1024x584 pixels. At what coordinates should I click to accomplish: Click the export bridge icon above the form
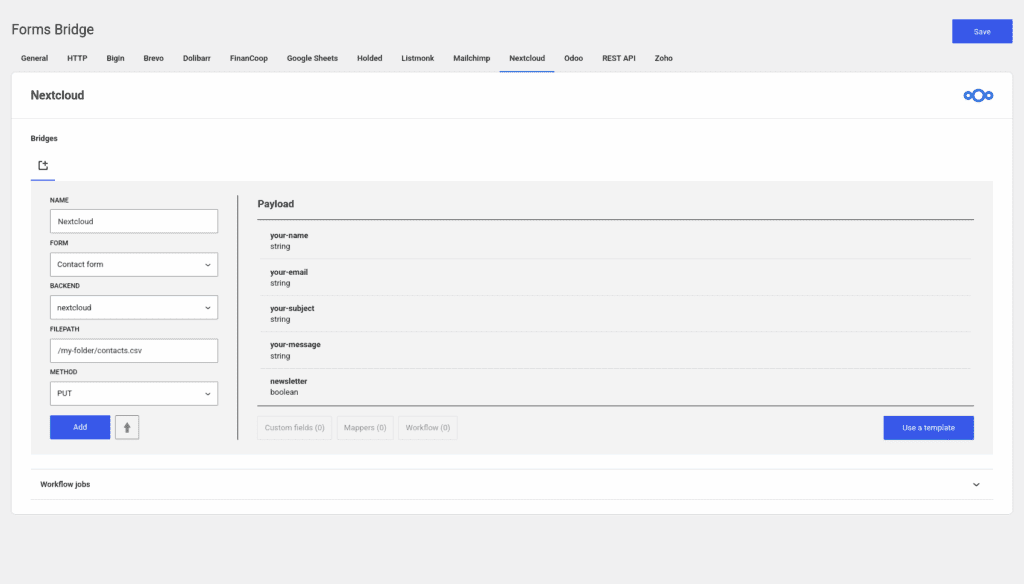[x=42, y=164]
